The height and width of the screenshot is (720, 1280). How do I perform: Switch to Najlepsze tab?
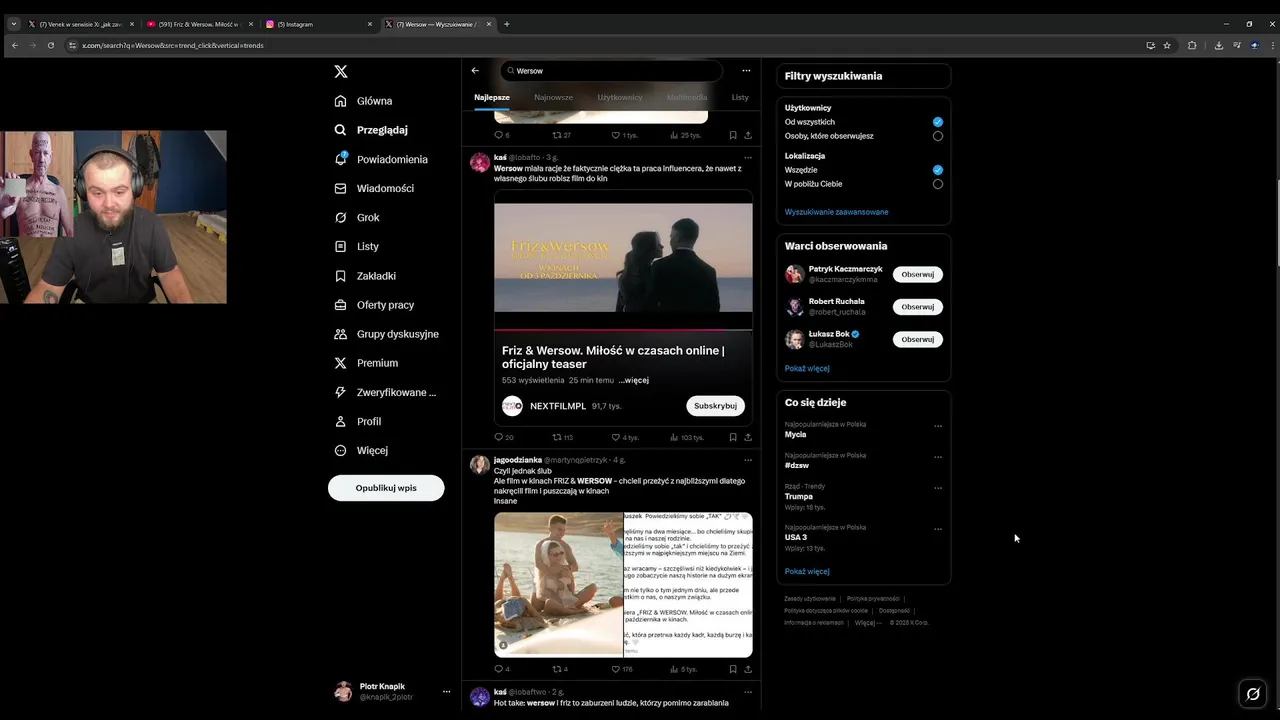[492, 97]
